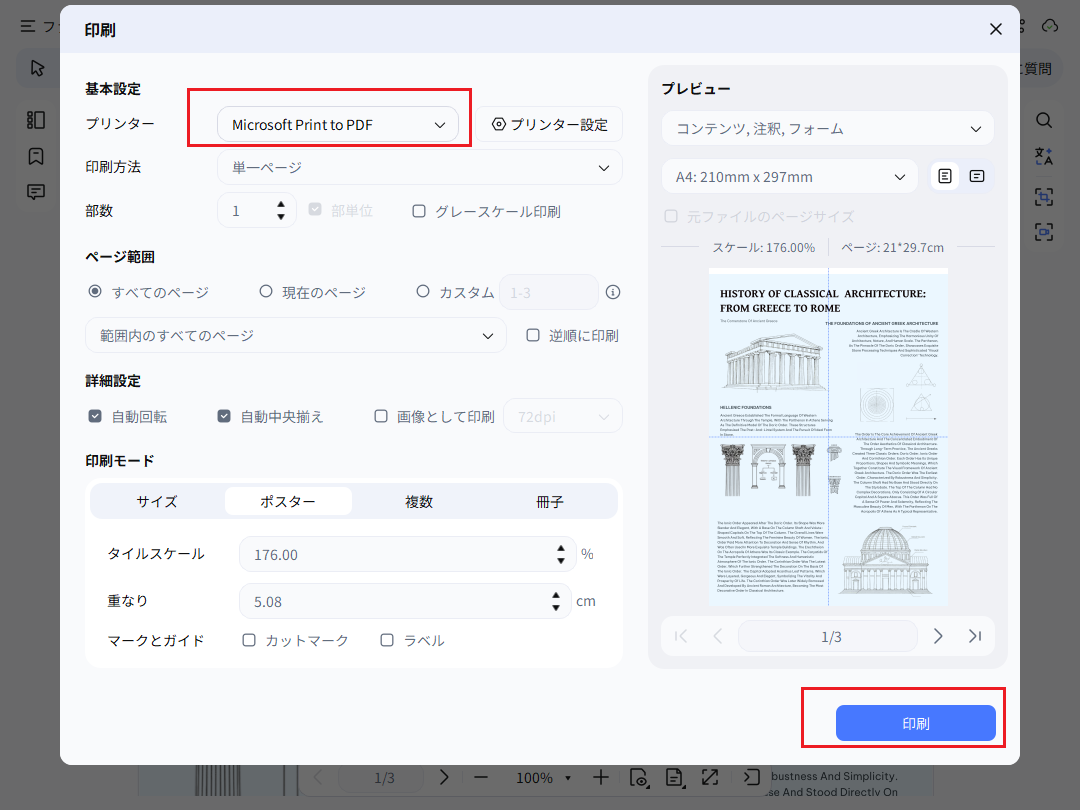Enable grayscale printing checkbox
This screenshot has height=810, width=1080.
point(419,211)
